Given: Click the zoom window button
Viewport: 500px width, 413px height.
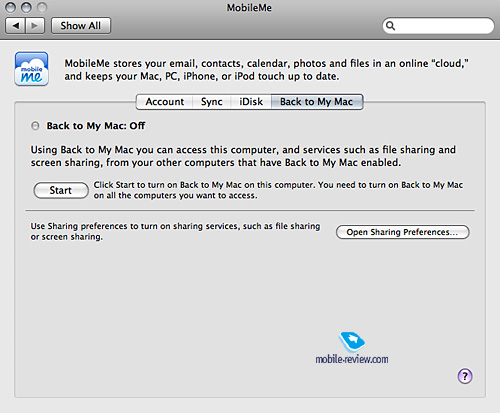Looking at the screenshot, I should pos(42,7).
